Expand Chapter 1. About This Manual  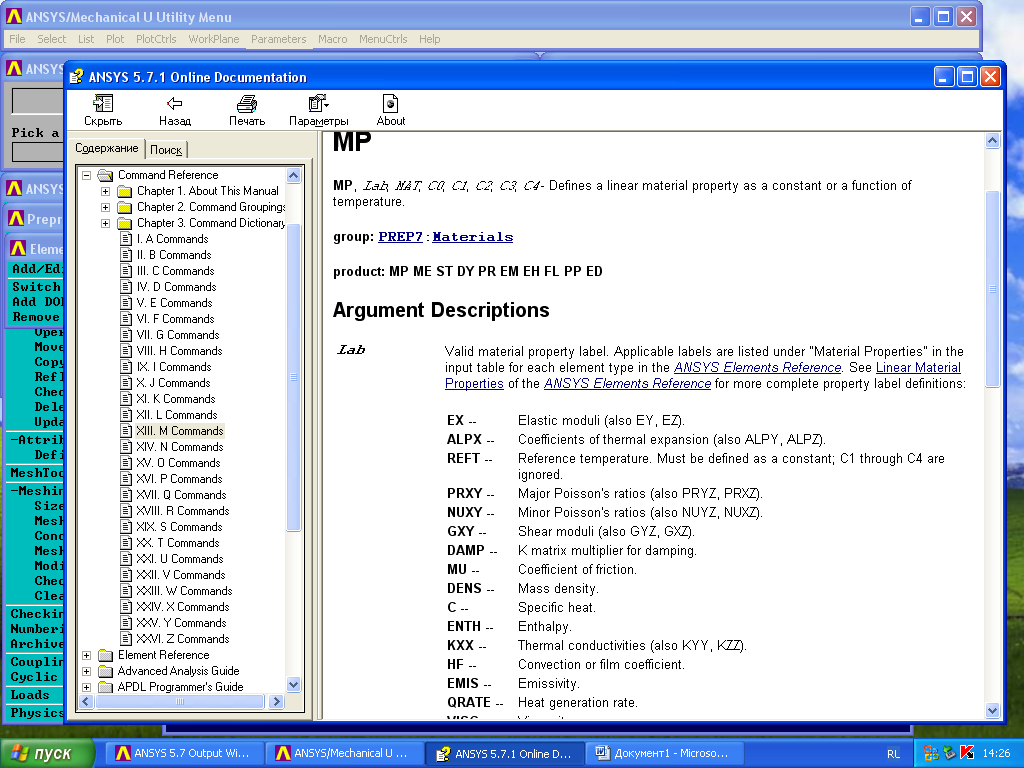tap(105, 191)
